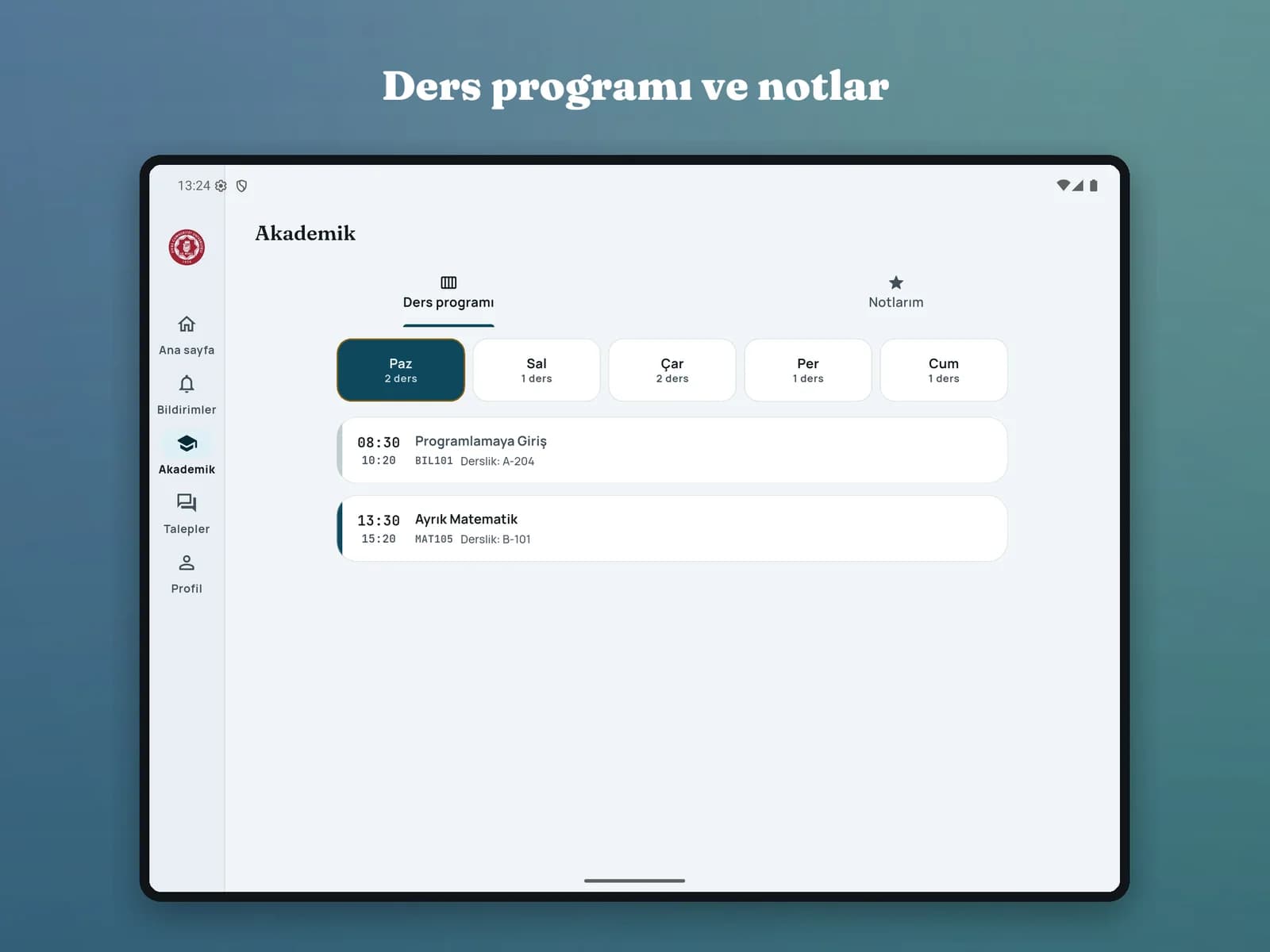Open Talepler chat bubbles icon
The width and height of the screenshot is (1270, 952).
click(x=187, y=503)
